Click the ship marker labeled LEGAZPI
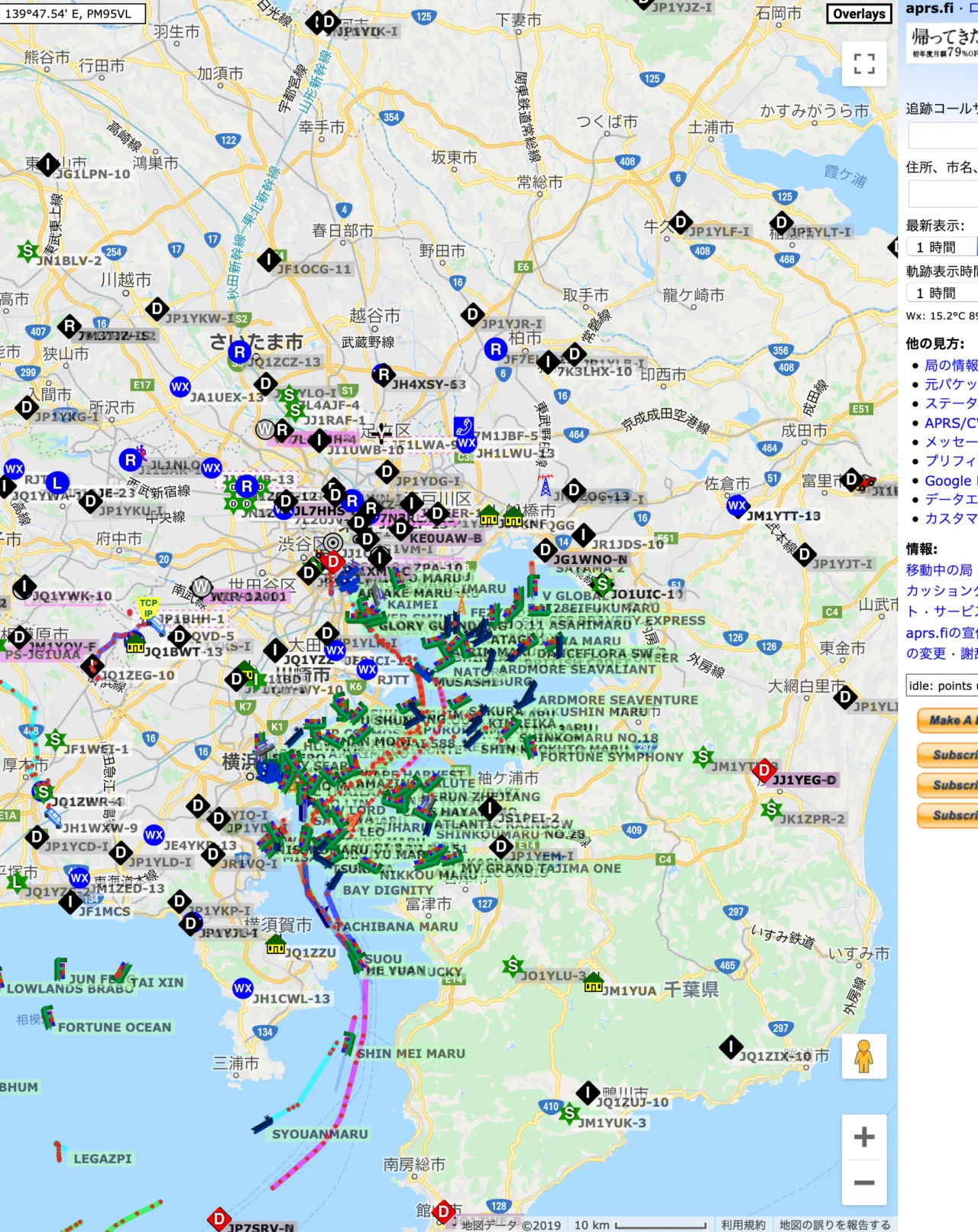This screenshot has width=978, height=1232. 58,1151
